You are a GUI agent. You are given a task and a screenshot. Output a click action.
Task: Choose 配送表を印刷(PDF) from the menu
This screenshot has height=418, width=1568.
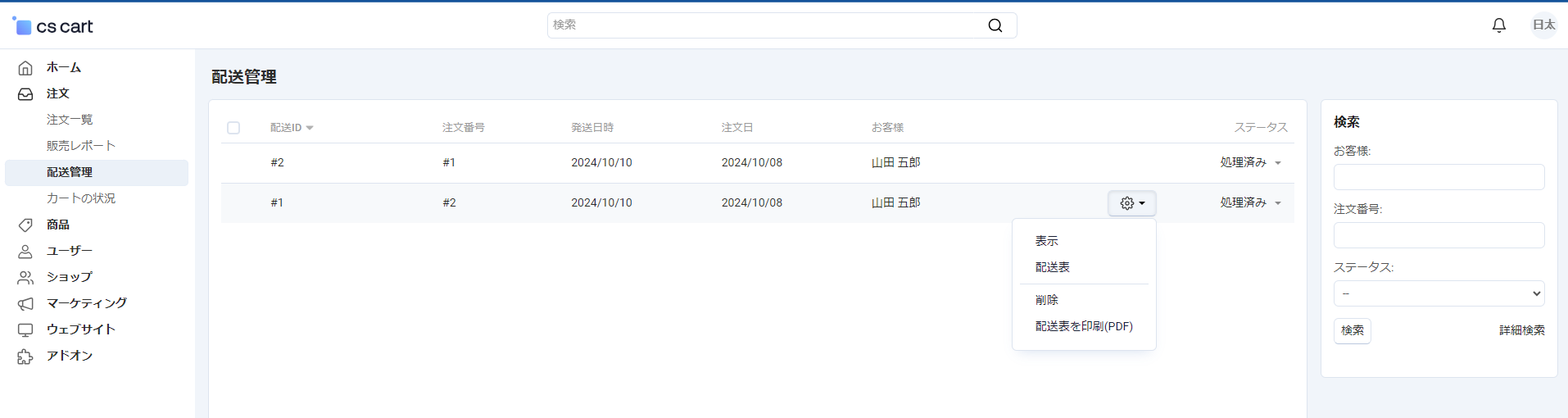[x=1083, y=326]
